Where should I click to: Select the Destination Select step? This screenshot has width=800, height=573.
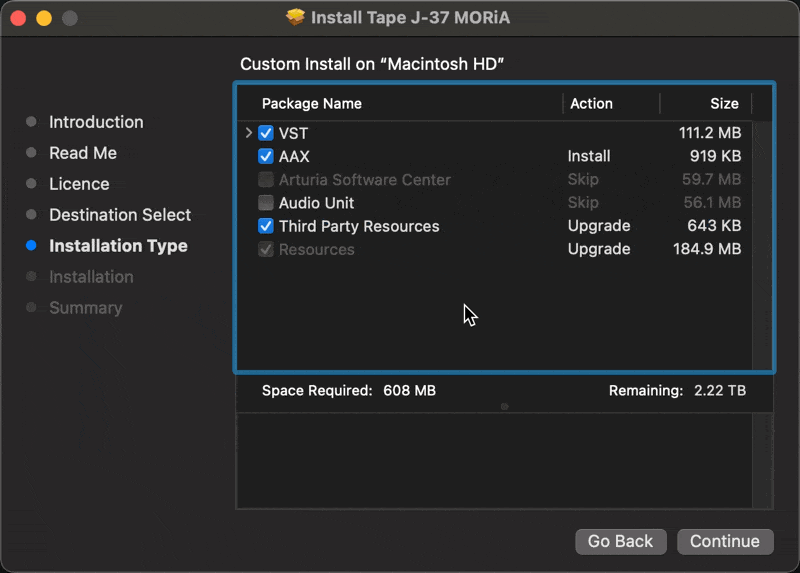point(120,215)
